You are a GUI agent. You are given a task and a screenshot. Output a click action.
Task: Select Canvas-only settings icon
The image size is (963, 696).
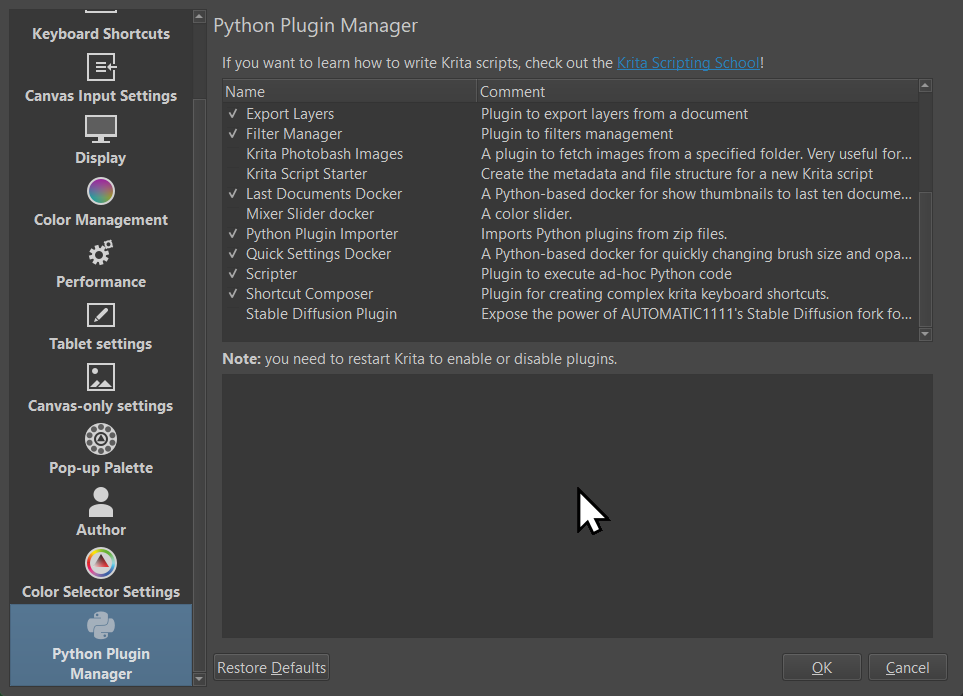101,377
